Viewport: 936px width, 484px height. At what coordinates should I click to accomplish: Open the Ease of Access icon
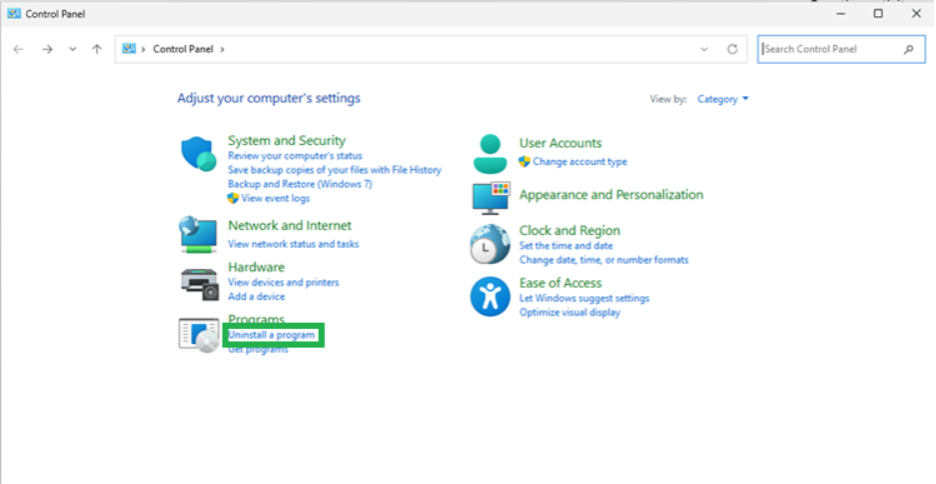(x=490, y=297)
